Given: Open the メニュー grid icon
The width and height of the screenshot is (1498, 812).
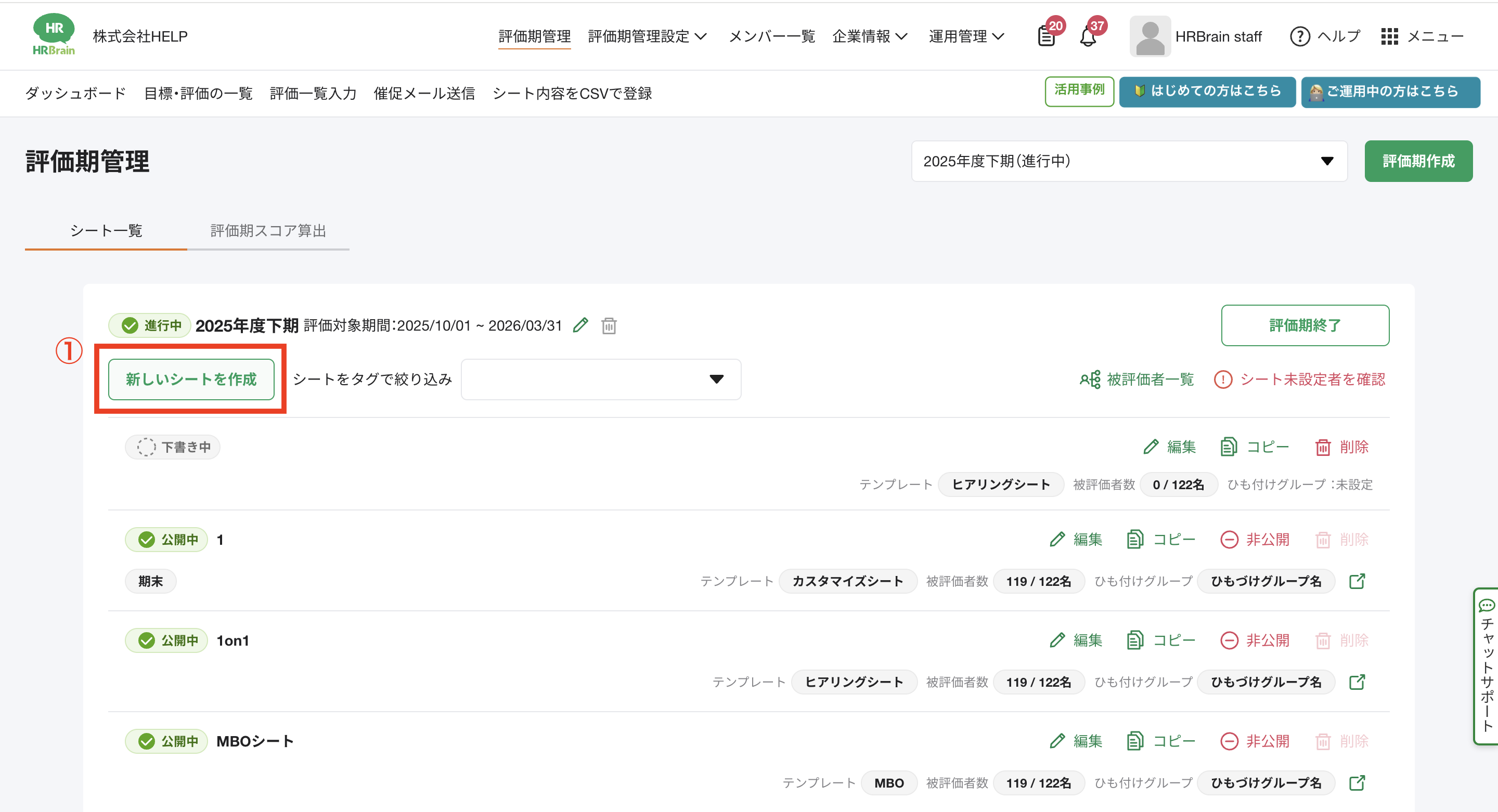Looking at the screenshot, I should pyautogui.click(x=1389, y=36).
